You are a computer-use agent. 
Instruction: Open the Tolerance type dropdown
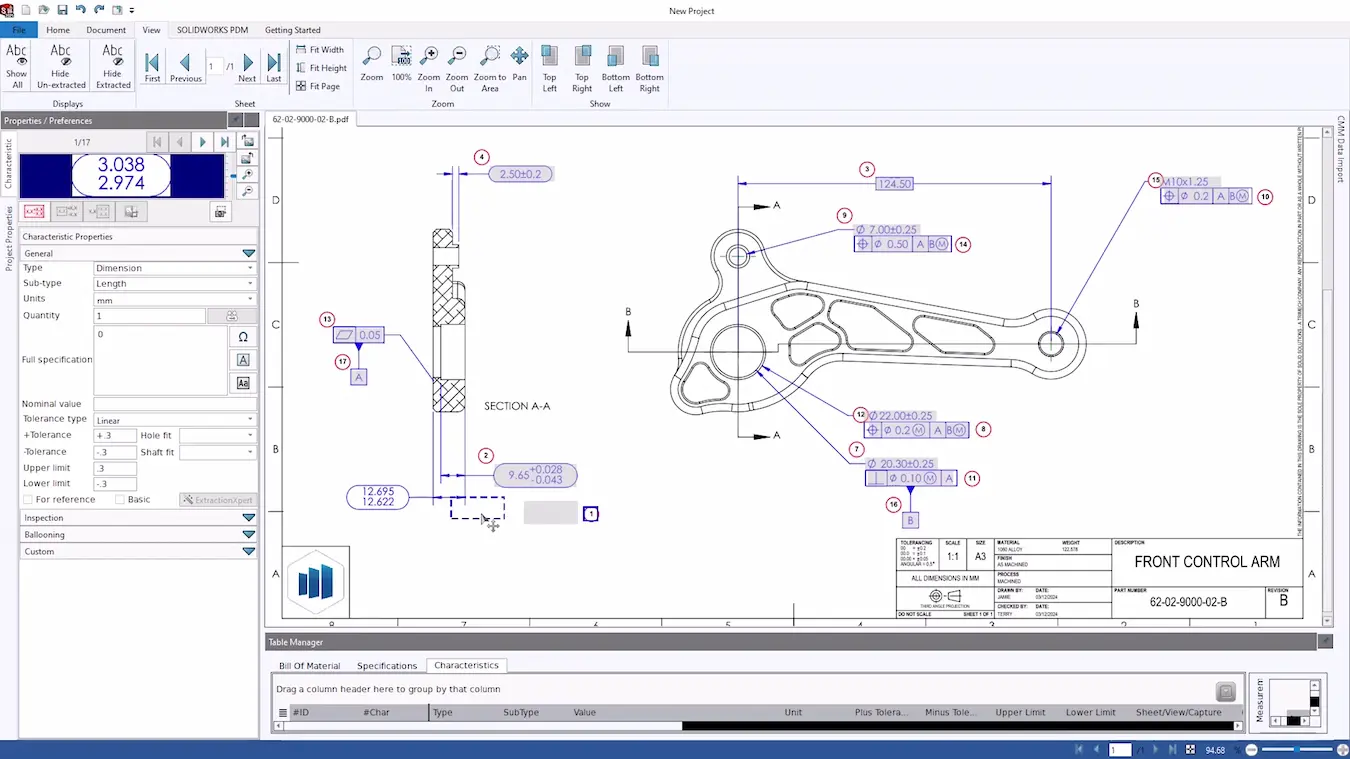tap(175, 420)
